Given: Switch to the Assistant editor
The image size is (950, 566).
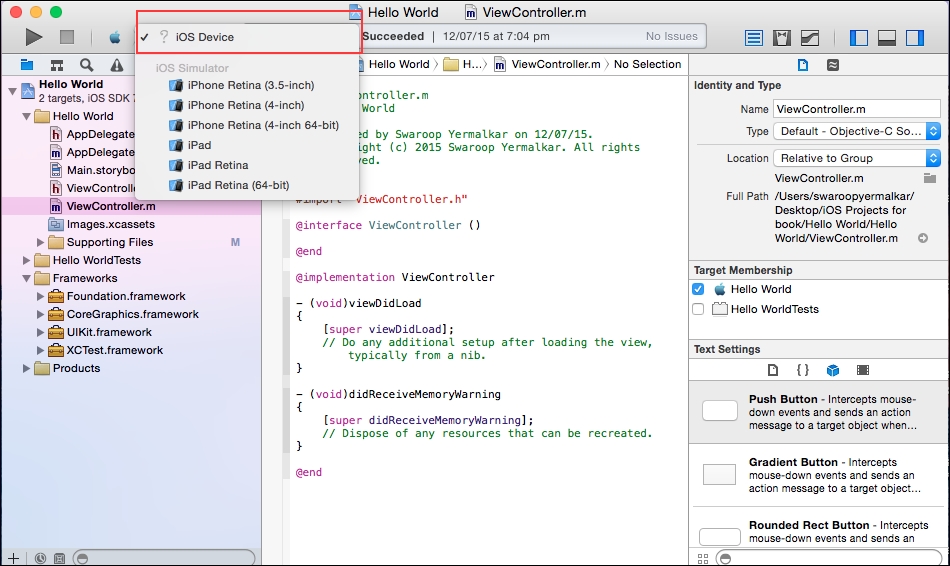Looking at the screenshot, I should coord(782,38).
